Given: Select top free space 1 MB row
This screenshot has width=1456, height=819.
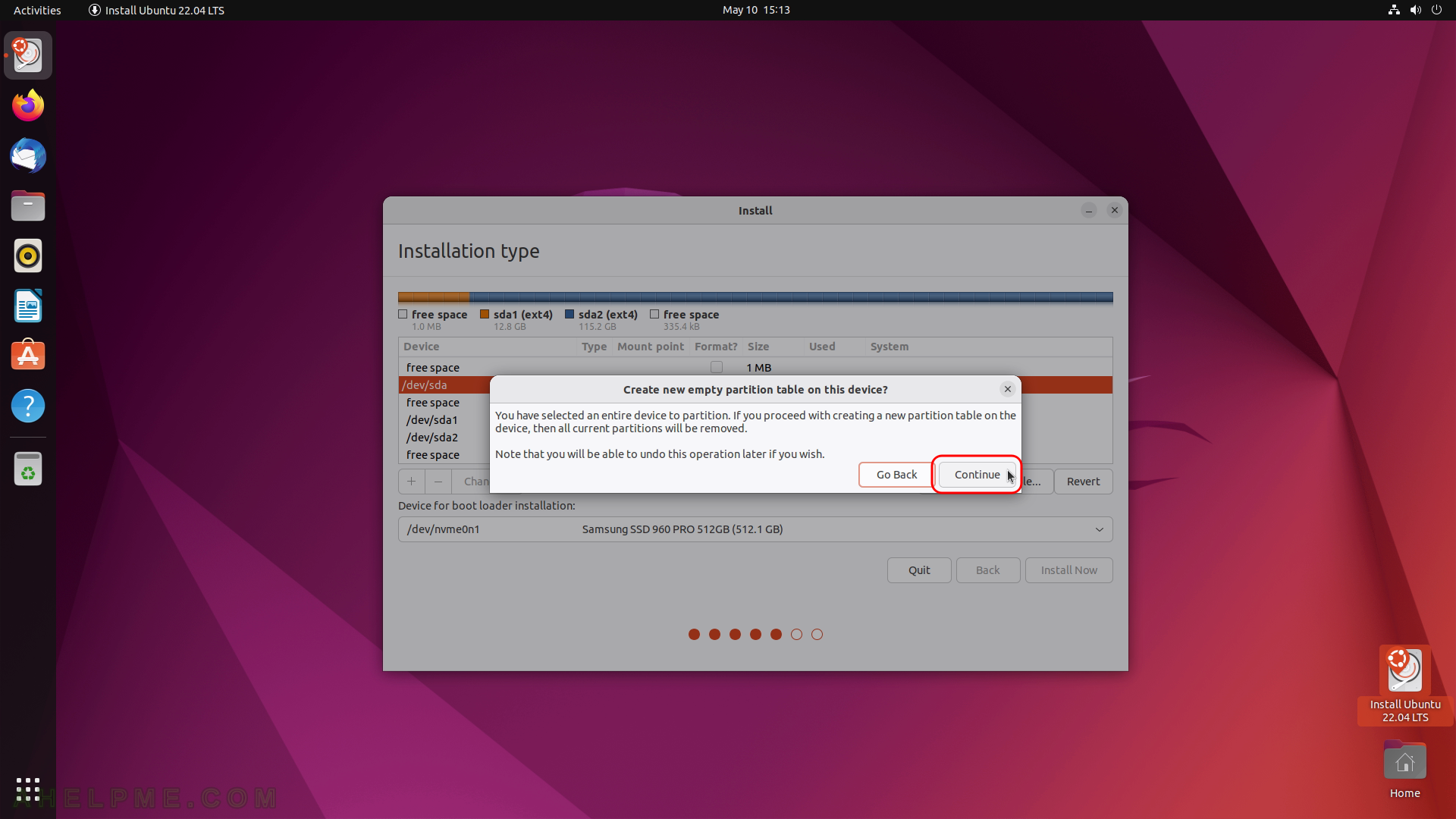Looking at the screenshot, I should coord(755,368).
